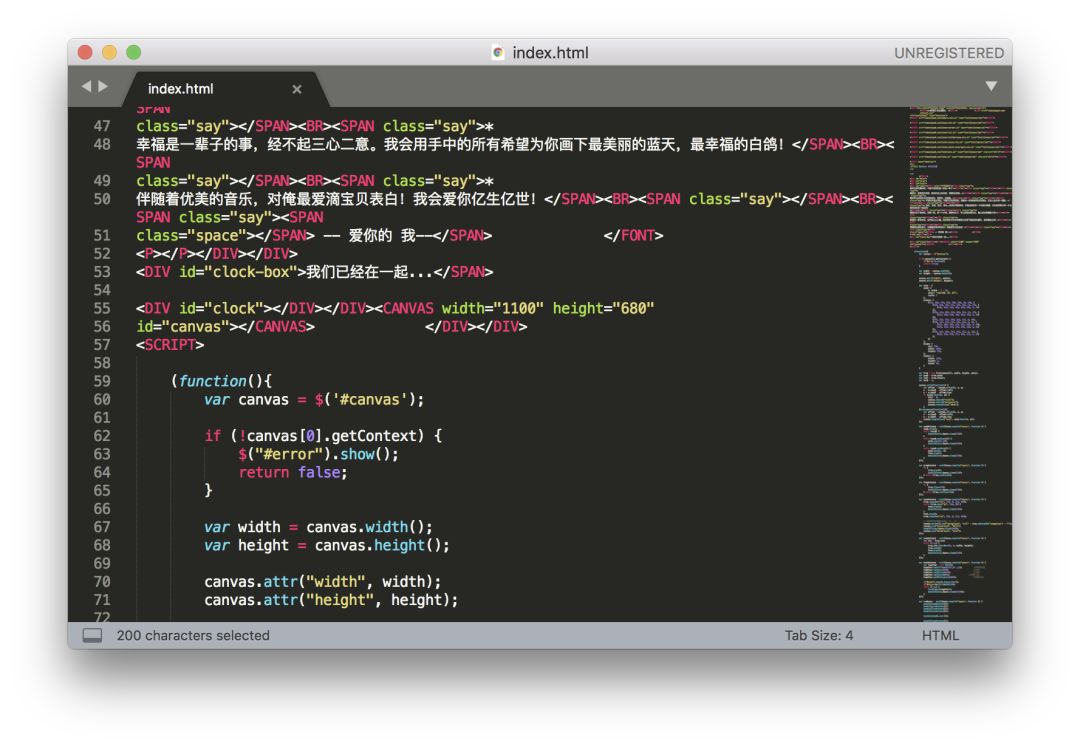Image resolution: width=1080 pixels, height=746 pixels.
Task: Click the "(function(){" code text
Action: pyautogui.click(x=221, y=381)
